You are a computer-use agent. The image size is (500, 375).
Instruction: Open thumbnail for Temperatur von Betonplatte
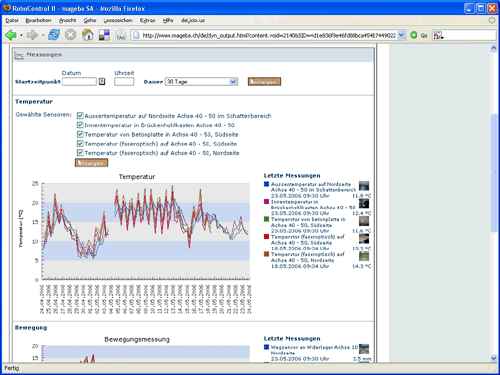tap(364, 221)
